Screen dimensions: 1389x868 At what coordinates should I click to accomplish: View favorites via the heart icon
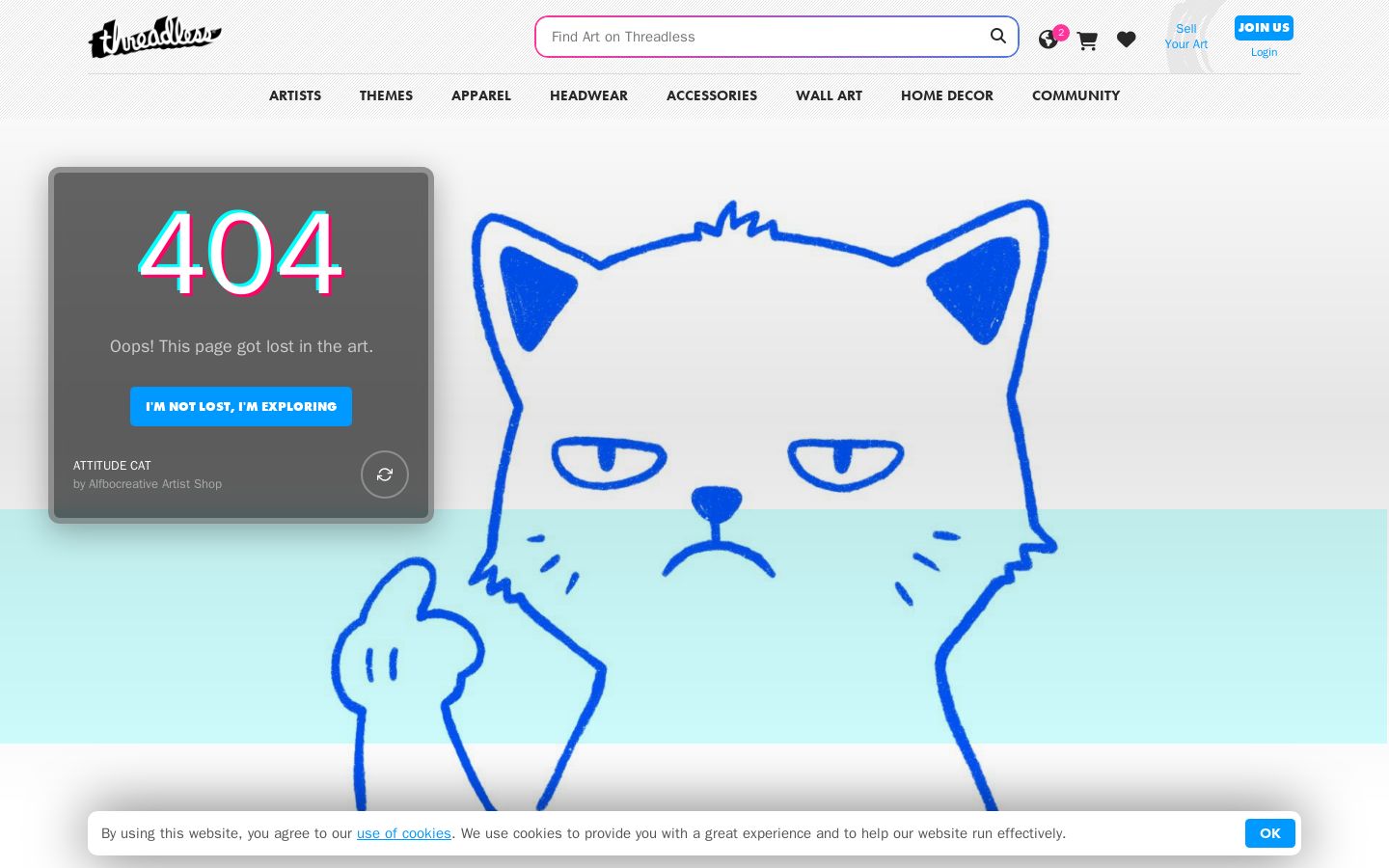pyautogui.click(x=1126, y=40)
